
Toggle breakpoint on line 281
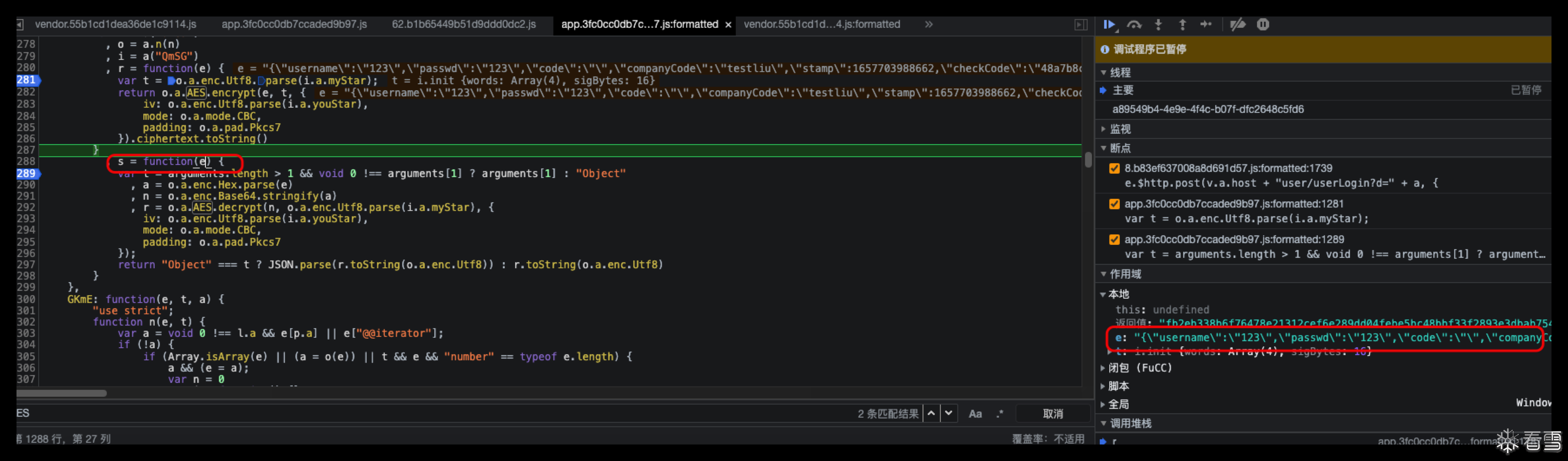point(26,80)
